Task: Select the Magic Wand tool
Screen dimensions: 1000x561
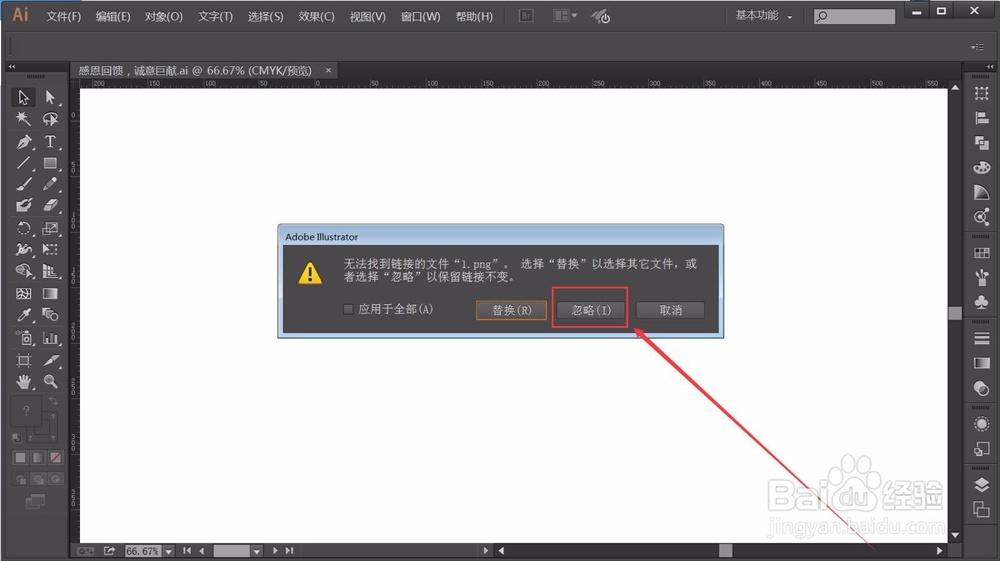Action: point(24,119)
